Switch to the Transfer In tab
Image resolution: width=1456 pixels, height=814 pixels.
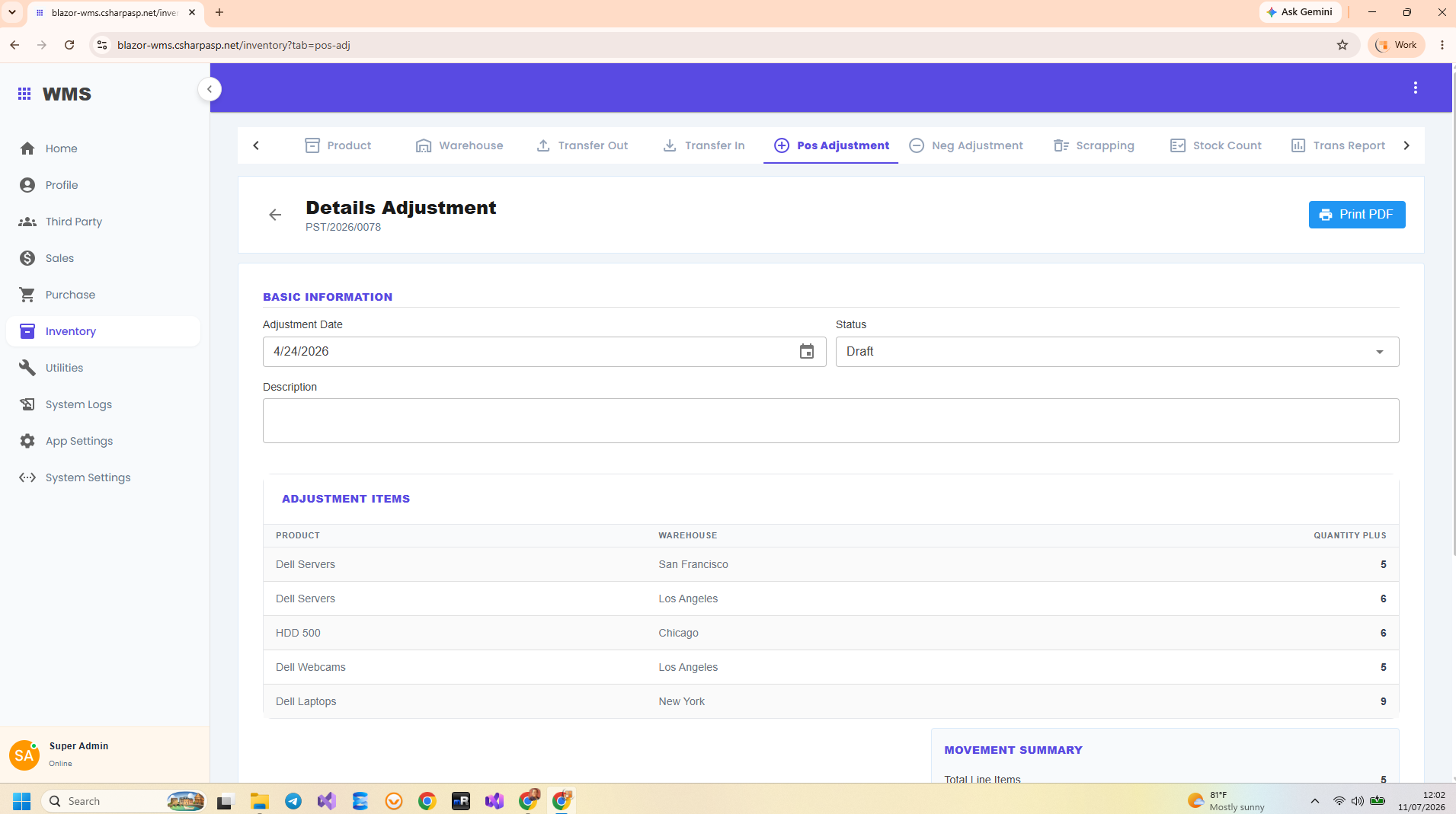point(704,145)
